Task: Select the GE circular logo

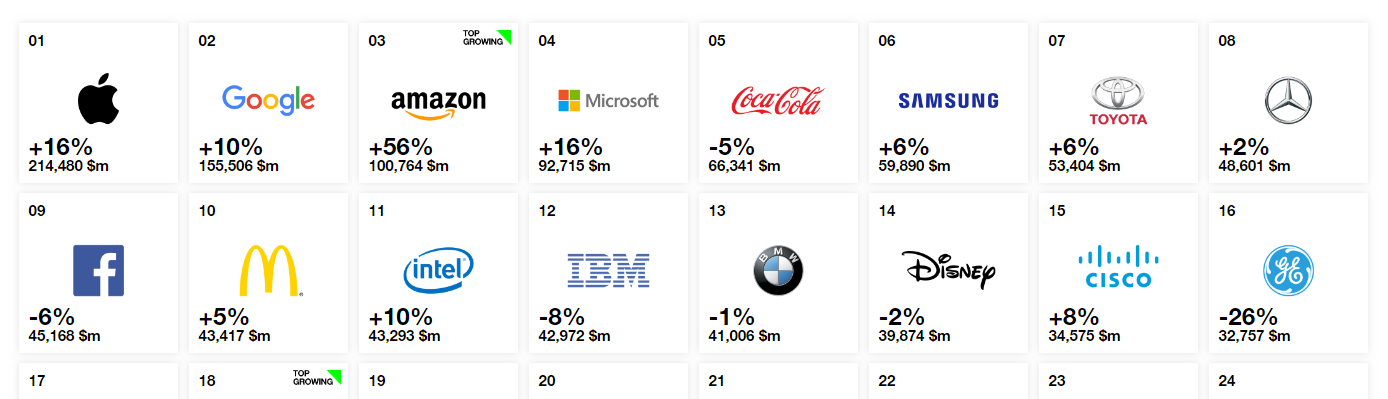Action: pyautogui.click(x=1288, y=270)
